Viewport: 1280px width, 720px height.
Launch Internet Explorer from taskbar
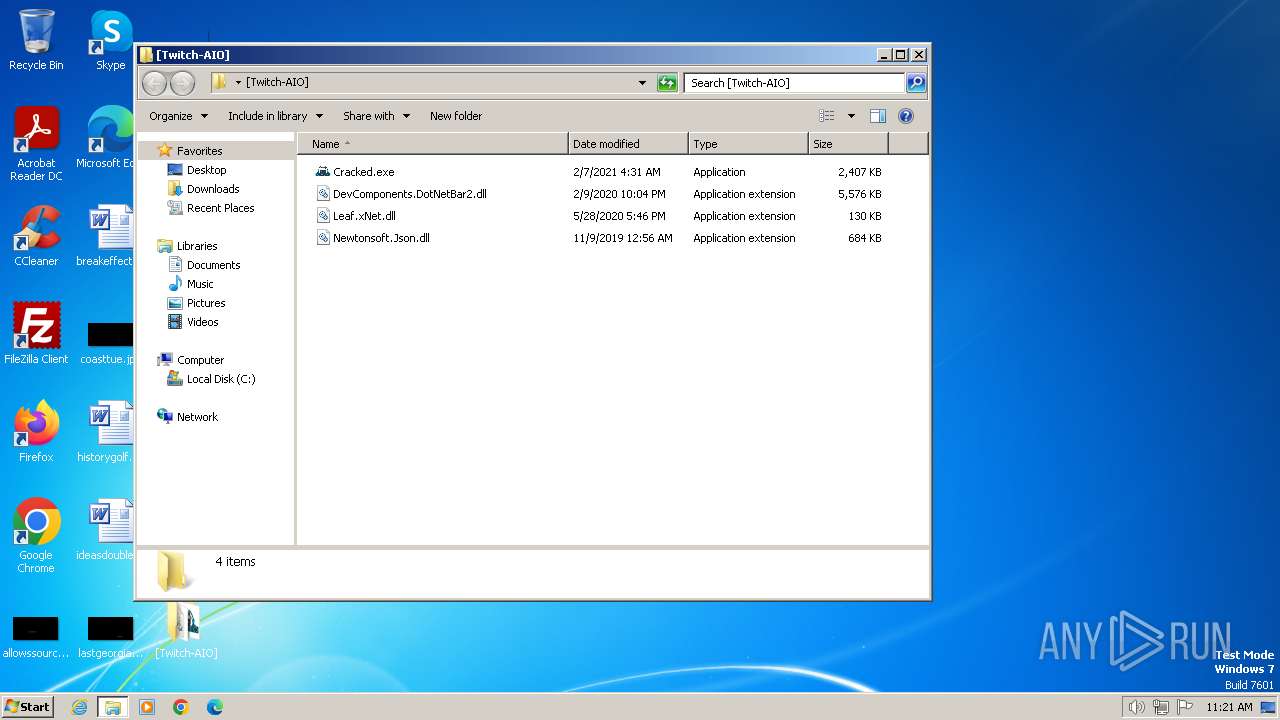(80, 707)
